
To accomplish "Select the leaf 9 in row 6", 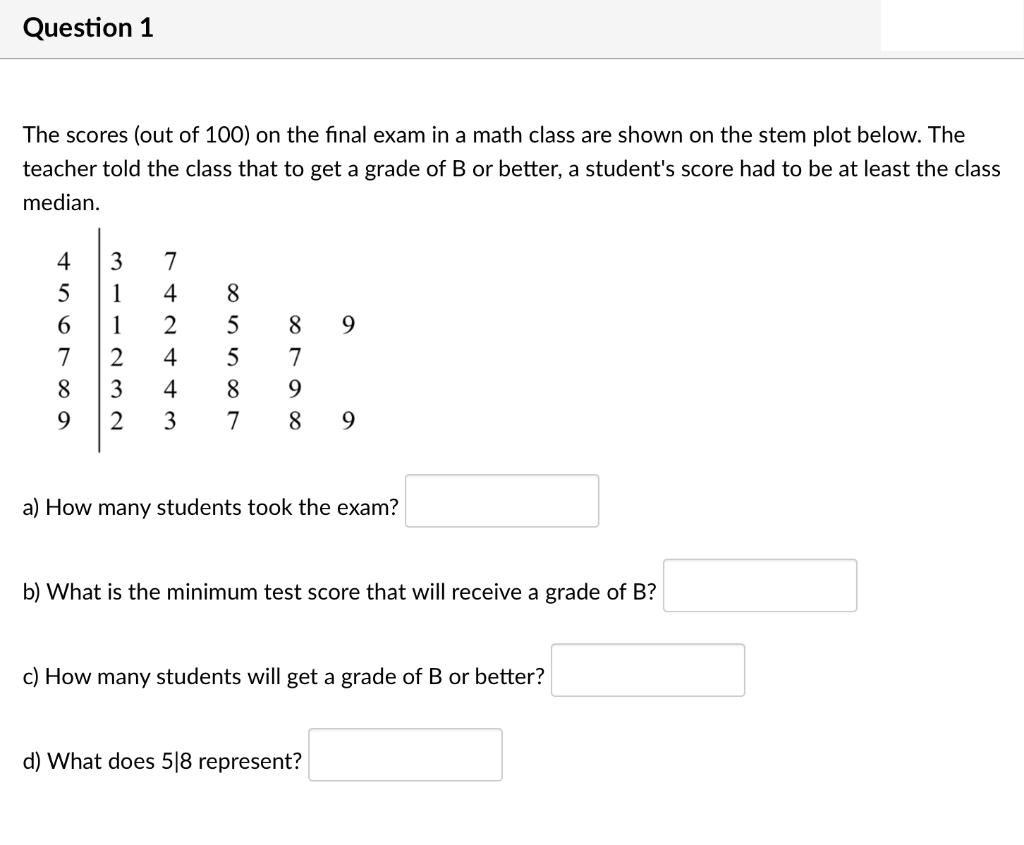I will pyautogui.click(x=346, y=325).
